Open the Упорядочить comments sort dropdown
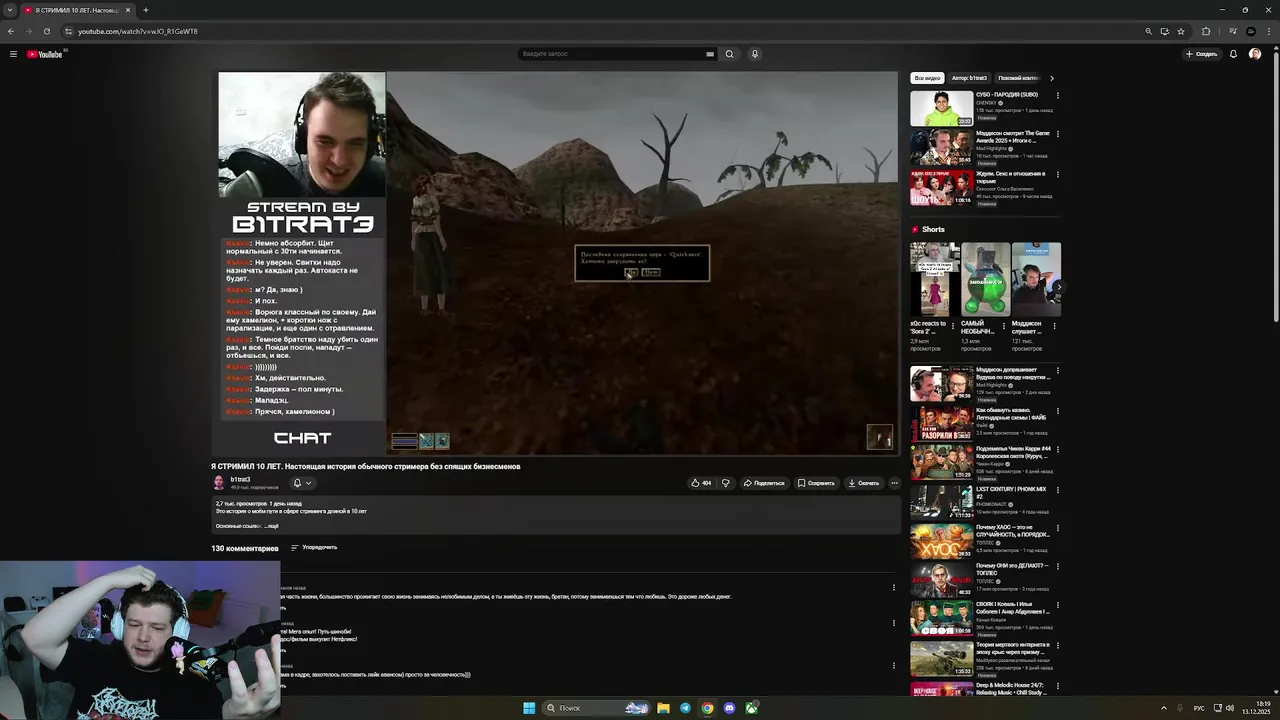Viewport: 1280px width, 720px height. (314, 547)
